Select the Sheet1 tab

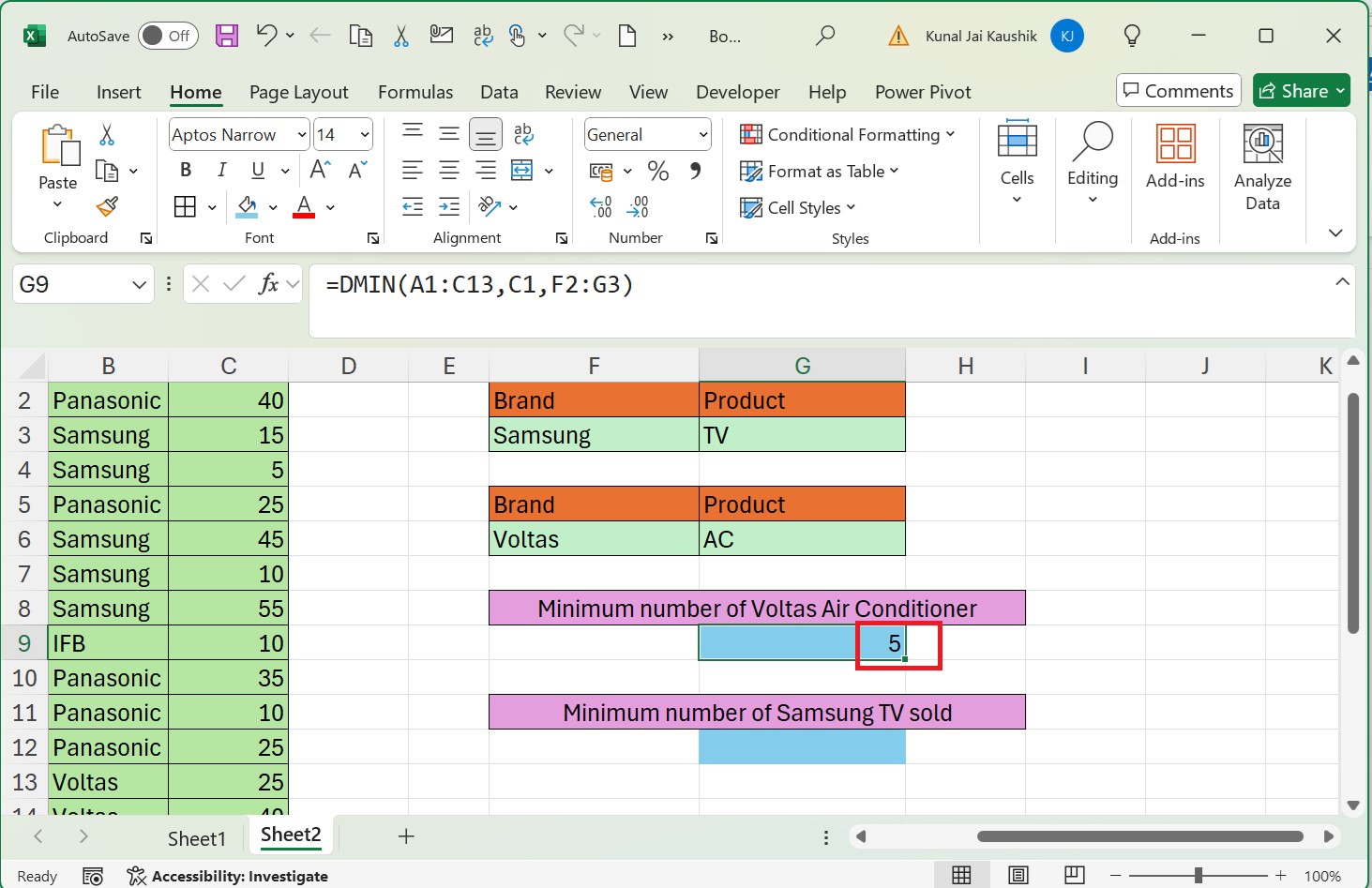196,837
